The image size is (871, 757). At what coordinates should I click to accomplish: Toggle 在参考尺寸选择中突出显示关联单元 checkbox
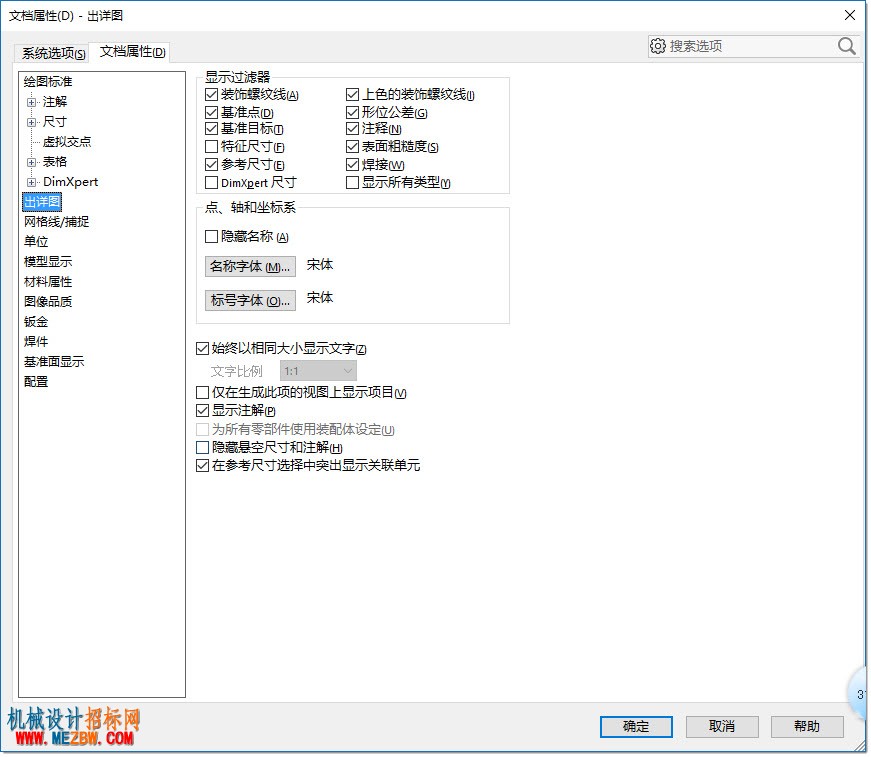(x=203, y=466)
